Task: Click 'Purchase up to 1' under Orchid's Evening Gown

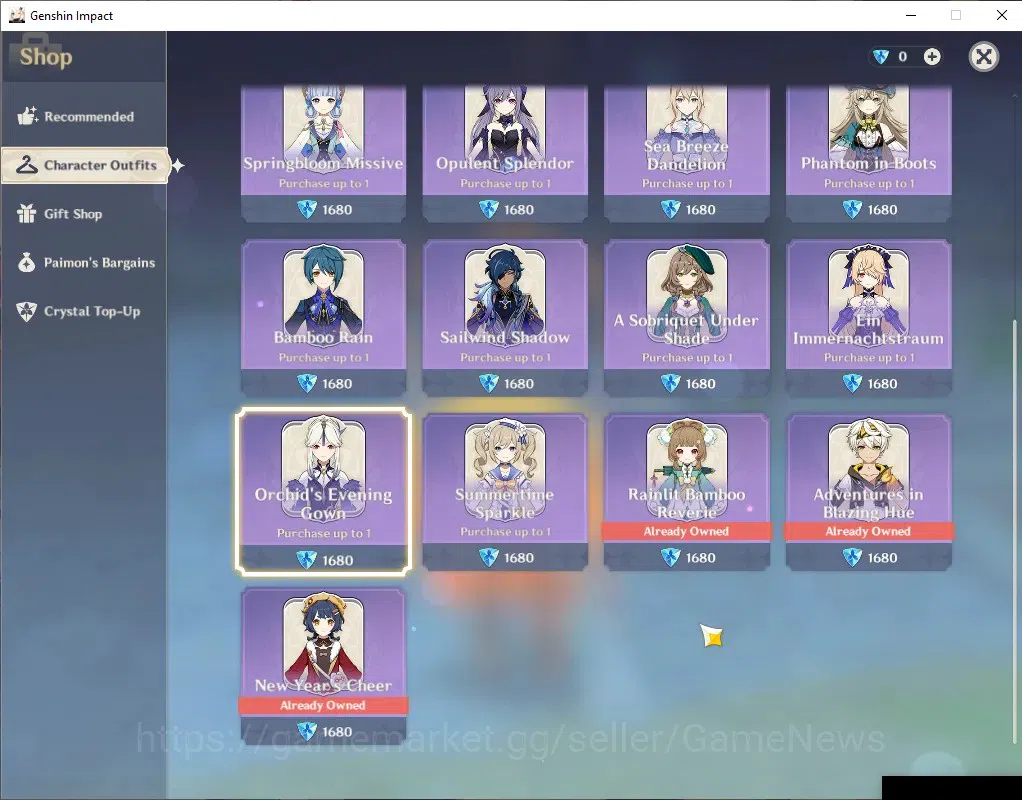Action: pyautogui.click(x=323, y=533)
